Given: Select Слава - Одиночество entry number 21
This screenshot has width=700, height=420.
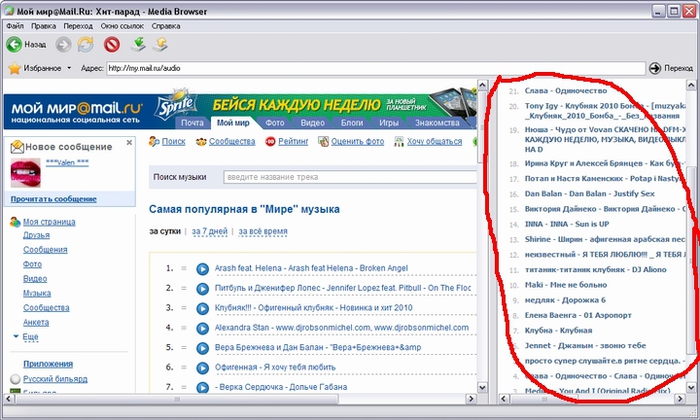Looking at the screenshot, I should coord(566,91).
